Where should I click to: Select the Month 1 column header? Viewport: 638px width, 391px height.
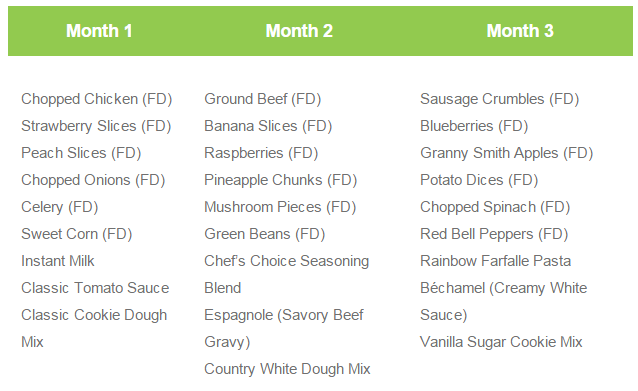click(99, 31)
